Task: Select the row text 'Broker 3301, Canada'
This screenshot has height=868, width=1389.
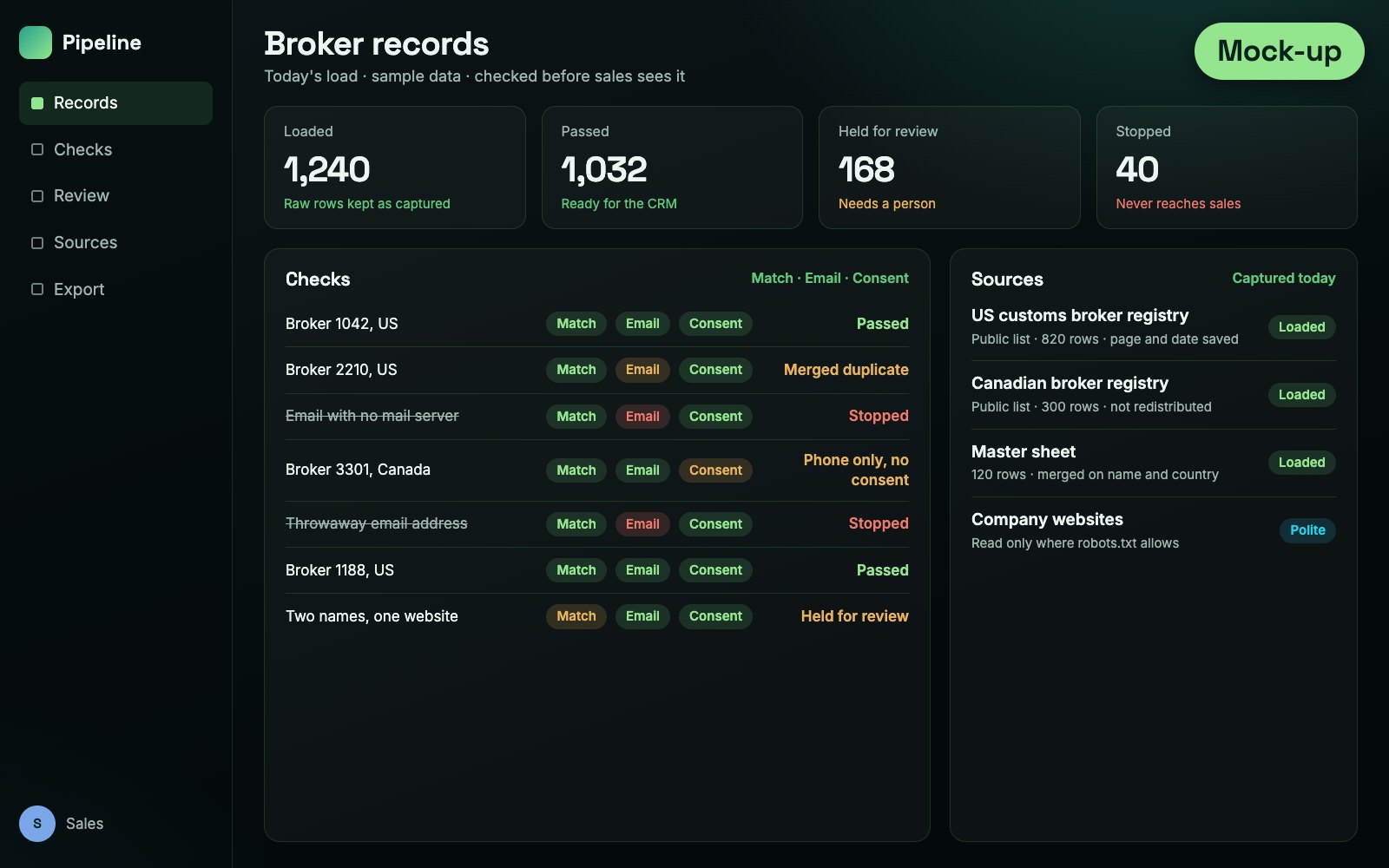Action: [358, 470]
